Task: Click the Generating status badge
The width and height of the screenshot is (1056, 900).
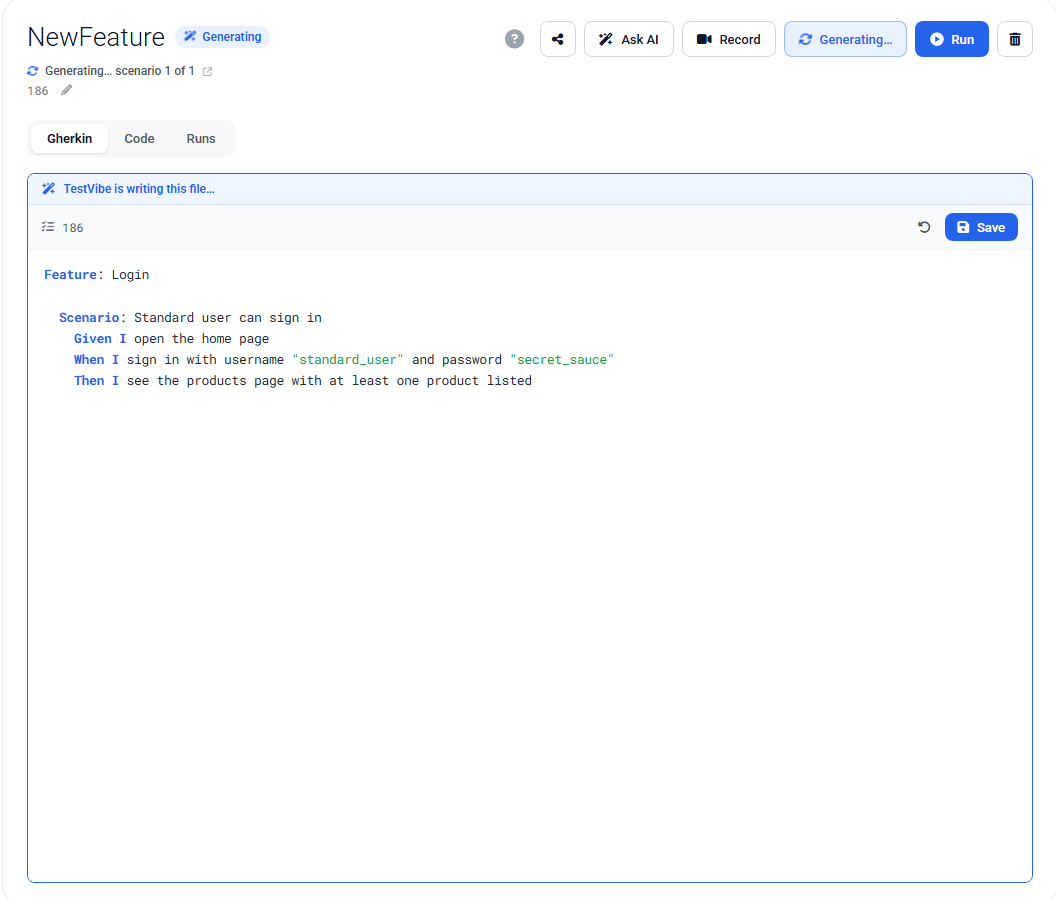Action: point(223,37)
